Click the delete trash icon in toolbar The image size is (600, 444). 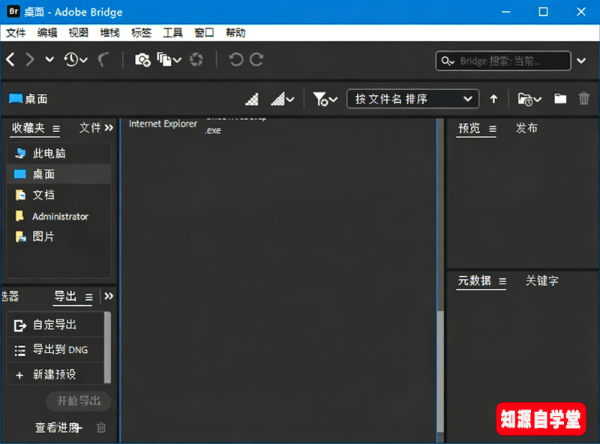(x=584, y=99)
